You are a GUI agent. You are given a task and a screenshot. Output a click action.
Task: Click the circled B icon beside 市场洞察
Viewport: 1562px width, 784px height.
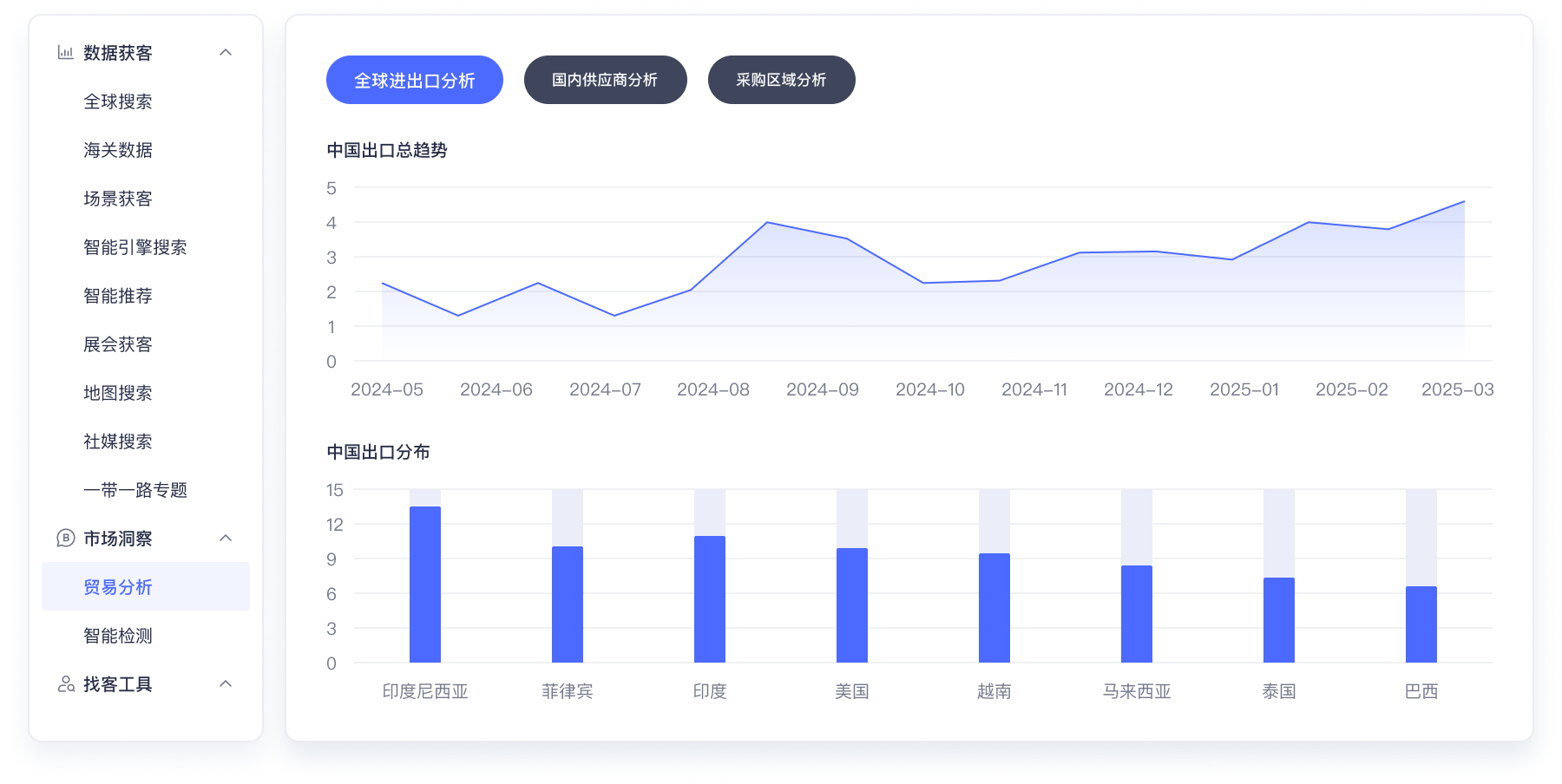[64, 539]
